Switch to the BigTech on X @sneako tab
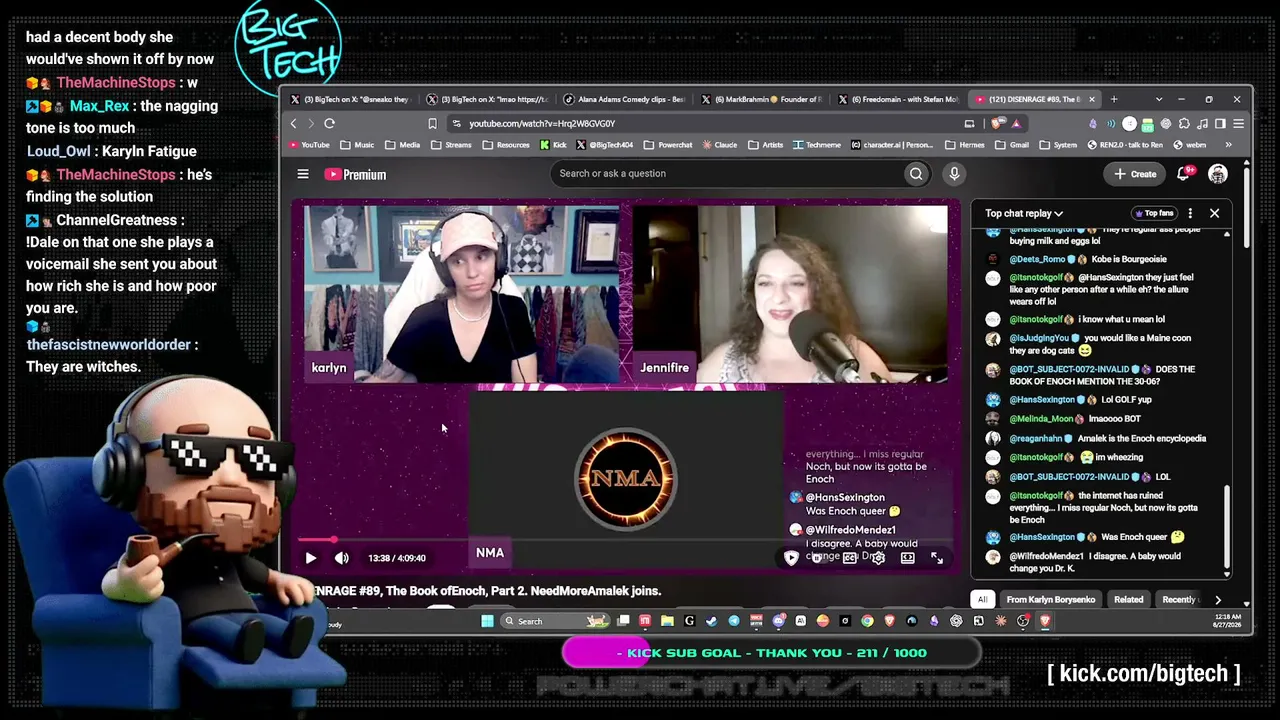The width and height of the screenshot is (1280, 720). coord(351,99)
